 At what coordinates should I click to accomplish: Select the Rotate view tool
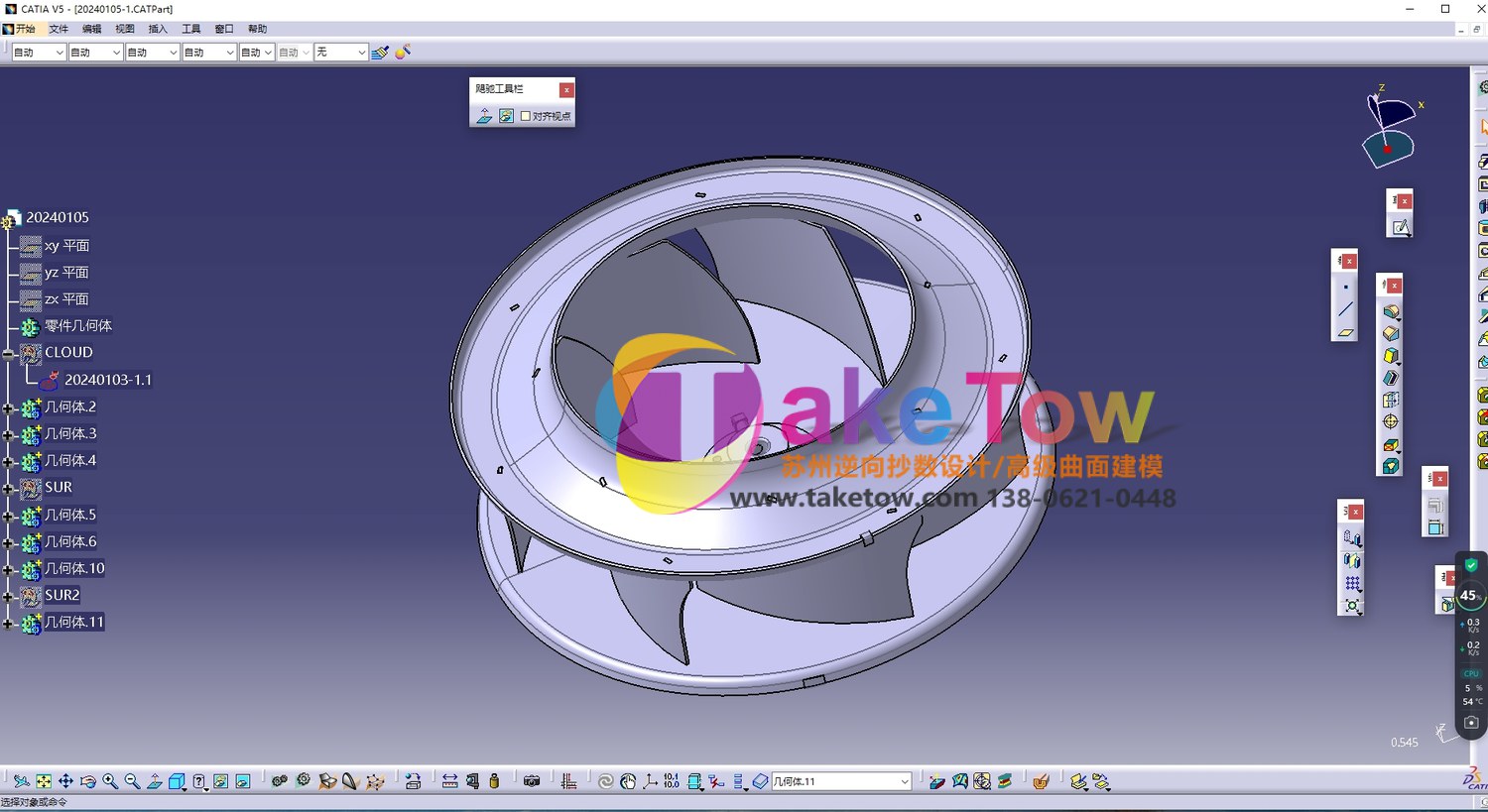click(x=87, y=781)
